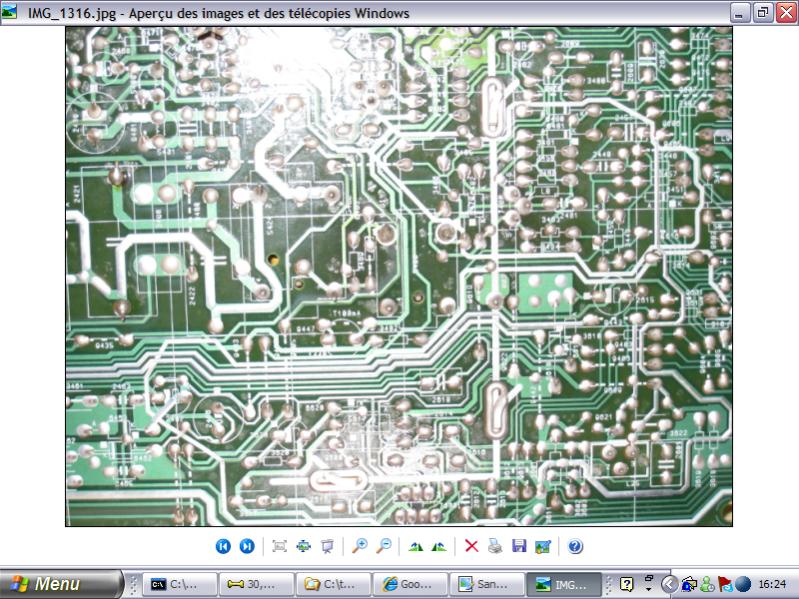The width and height of the screenshot is (799, 599).
Task: Click the 16:24 clock
Action: (772, 584)
